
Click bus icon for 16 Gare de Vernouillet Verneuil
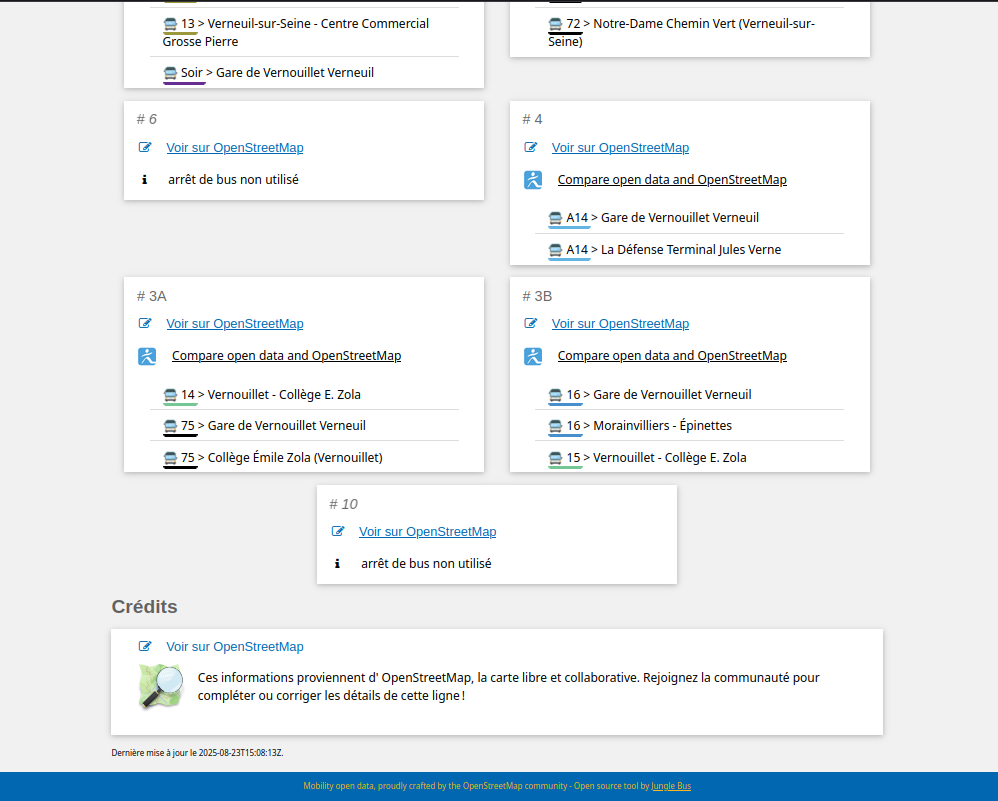tap(556, 395)
